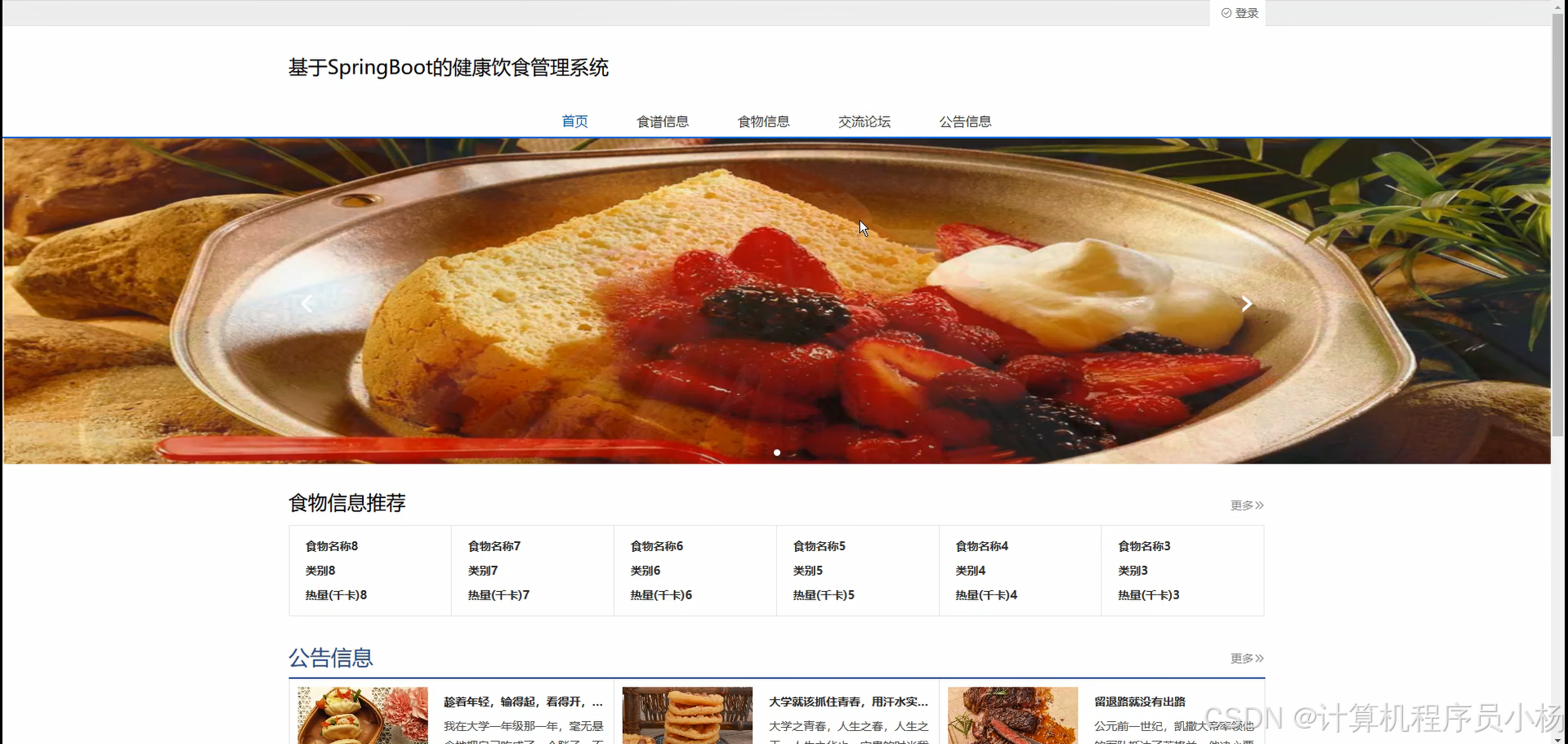Open the 食谱信息 menu item
This screenshot has height=744, width=1568.
(663, 122)
